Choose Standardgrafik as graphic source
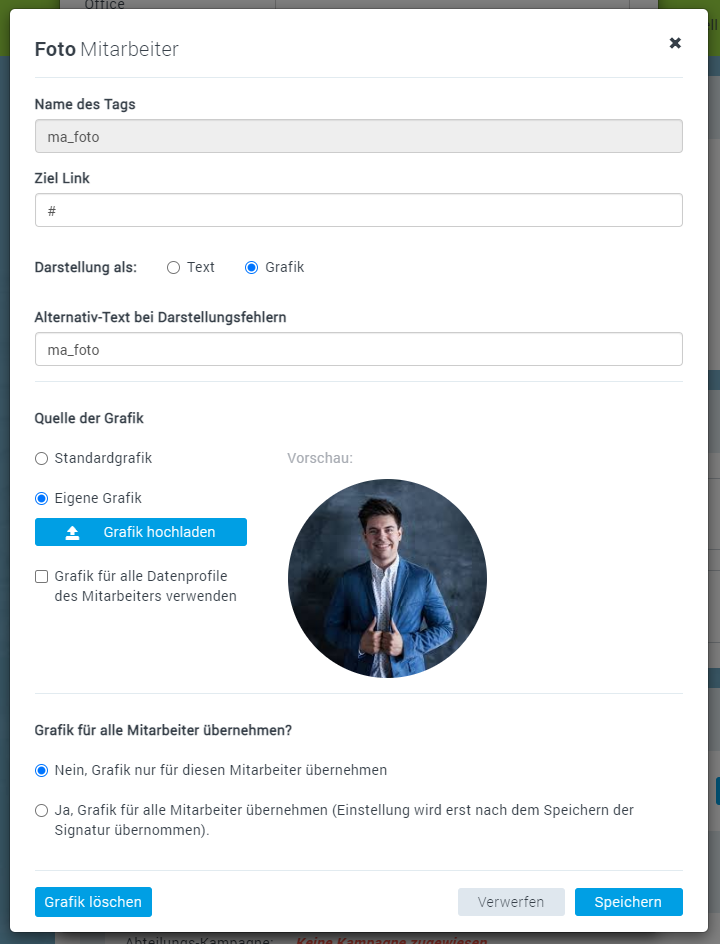Image resolution: width=720 pixels, height=944 pixels. pyautogui.click(x=41, y=459)
